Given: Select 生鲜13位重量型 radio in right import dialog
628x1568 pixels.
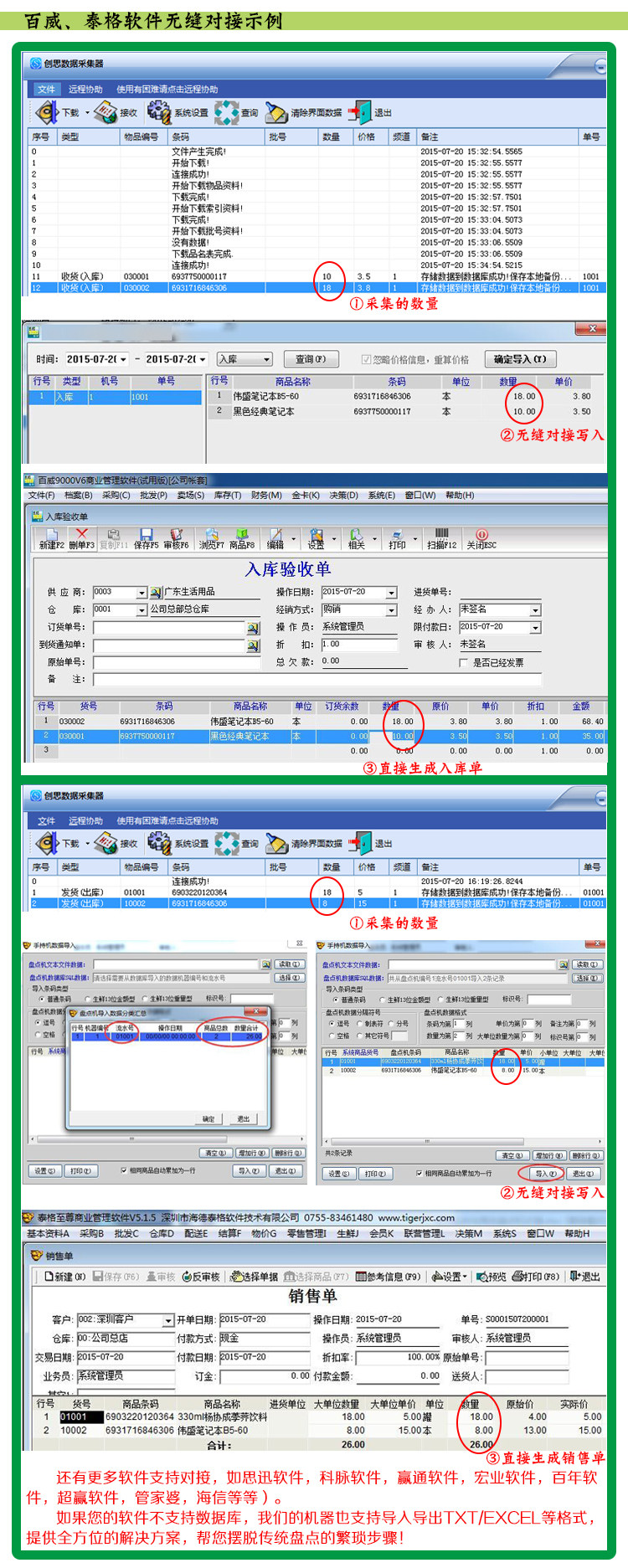Looking at the screenshot, I should tap(440, 1000).
